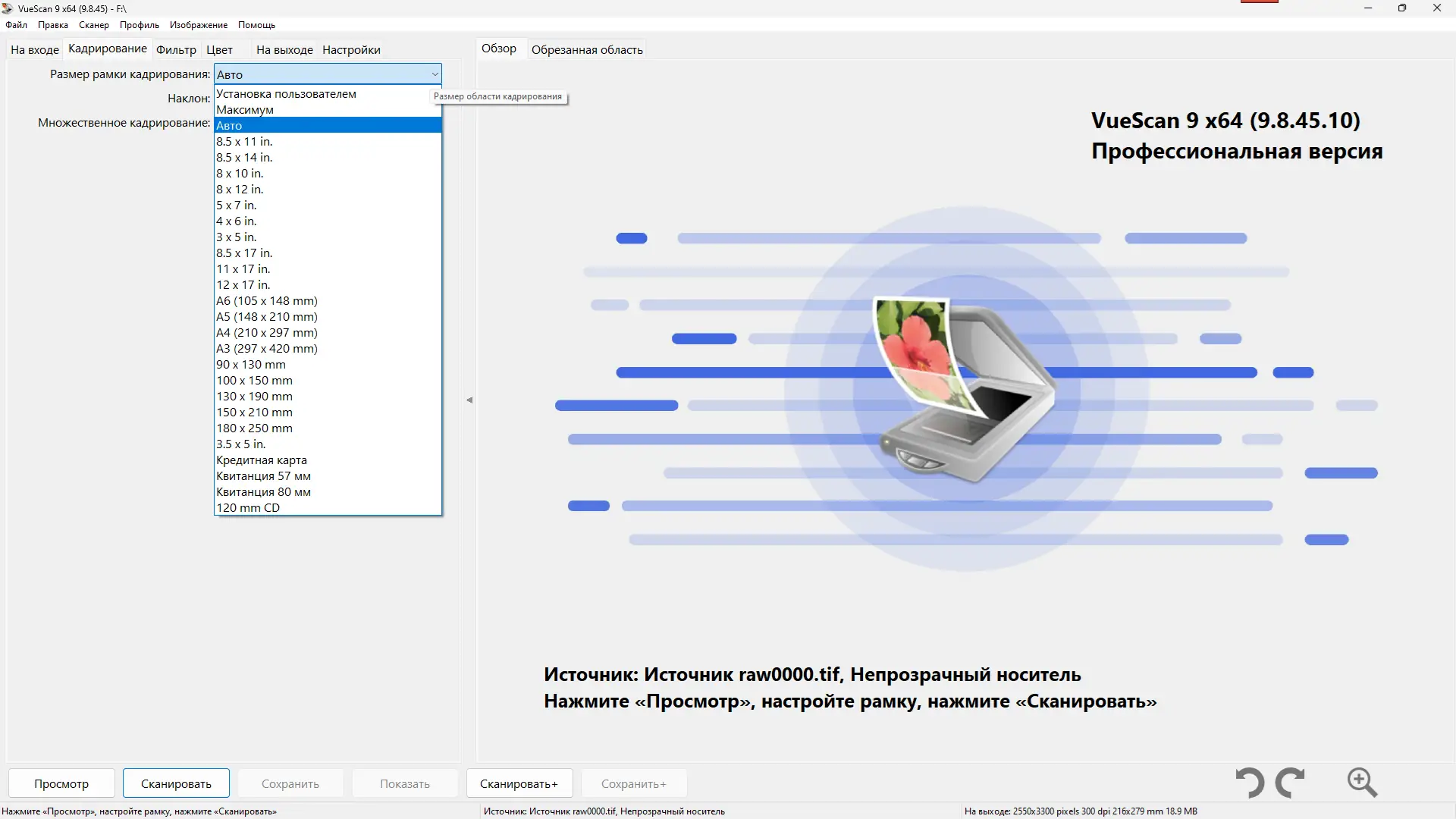Open the Сканер menu
1456x819 pixels.
pyautogui.click(x=93, y=24)
